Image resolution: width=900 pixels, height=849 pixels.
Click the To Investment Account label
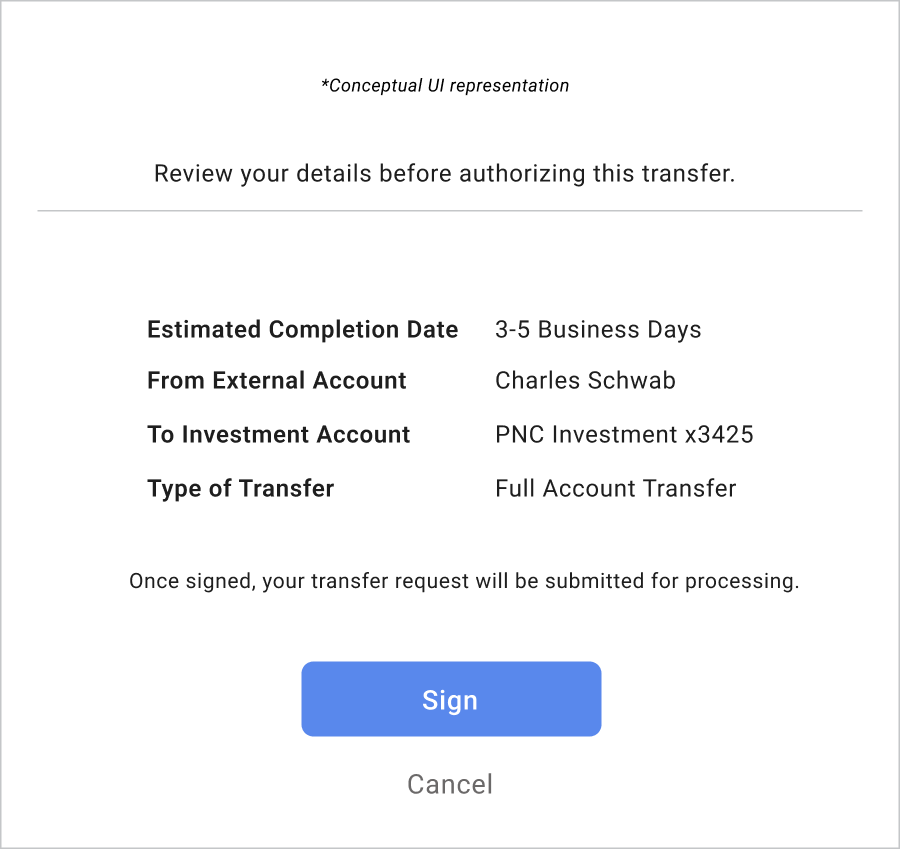coord(279,435)
